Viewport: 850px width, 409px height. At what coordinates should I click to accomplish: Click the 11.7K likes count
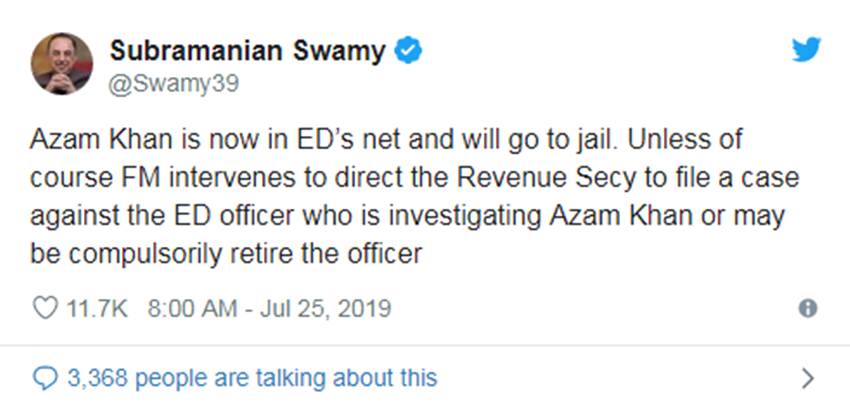coord(96,308)
